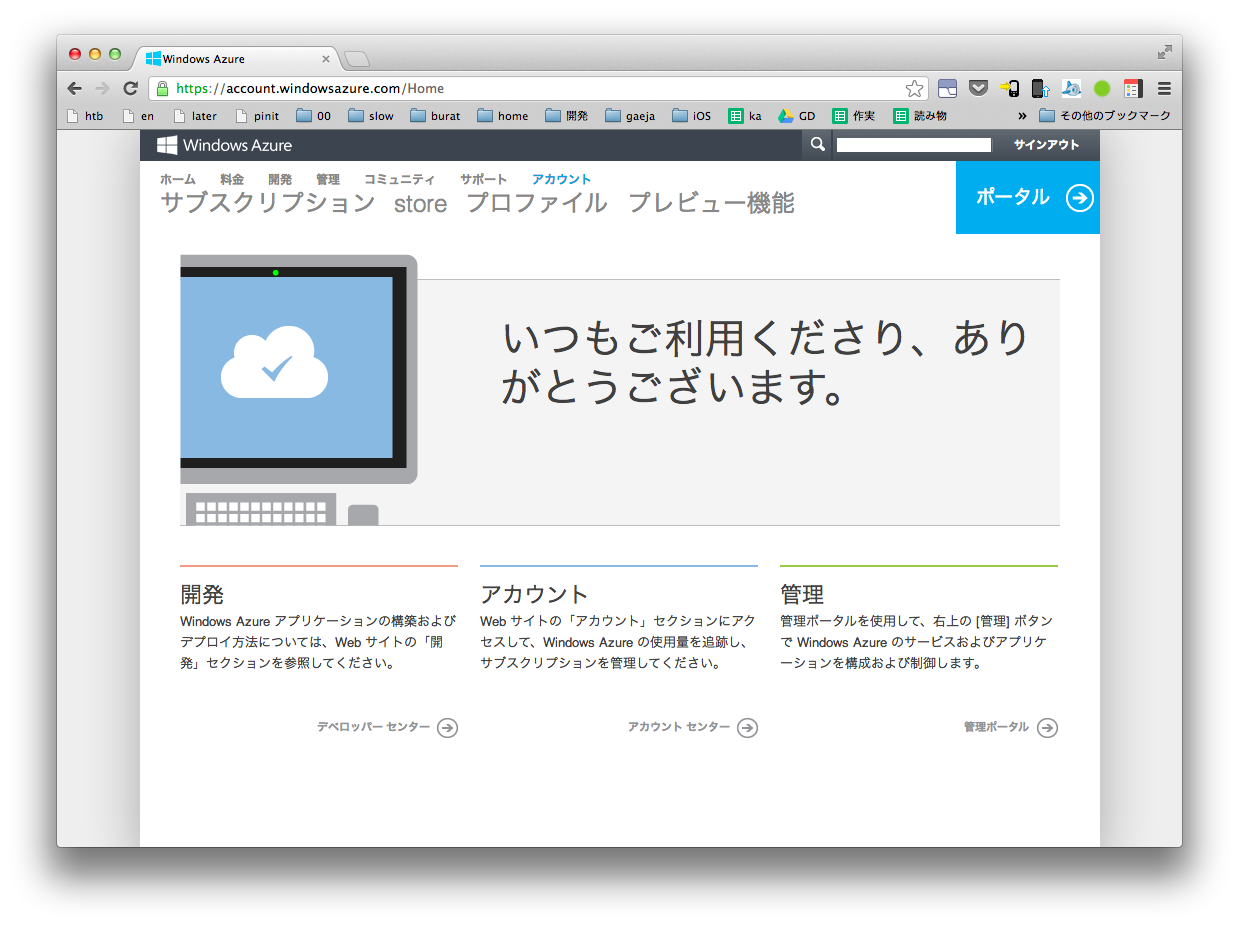
Task: Open the ka spreadsheet bookmark
Action: point(745,116)
